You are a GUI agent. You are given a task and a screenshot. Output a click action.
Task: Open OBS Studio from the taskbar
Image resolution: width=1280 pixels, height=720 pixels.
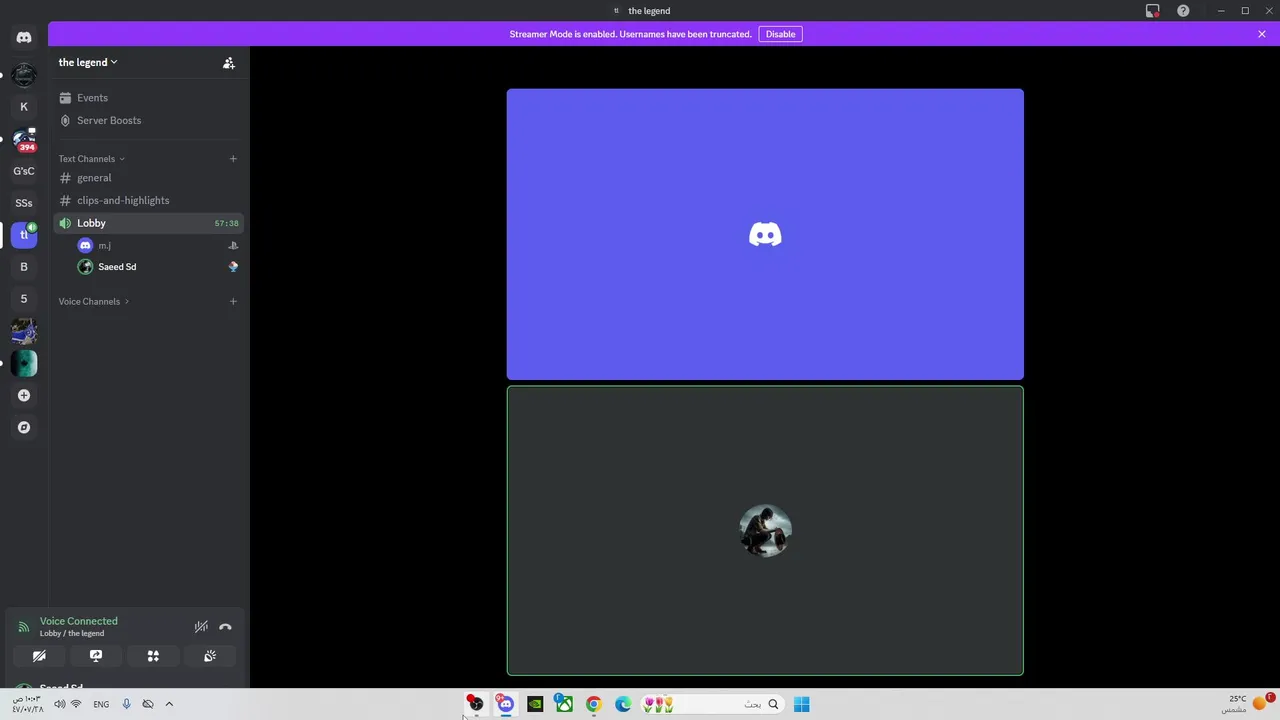(x=476, y=704)
